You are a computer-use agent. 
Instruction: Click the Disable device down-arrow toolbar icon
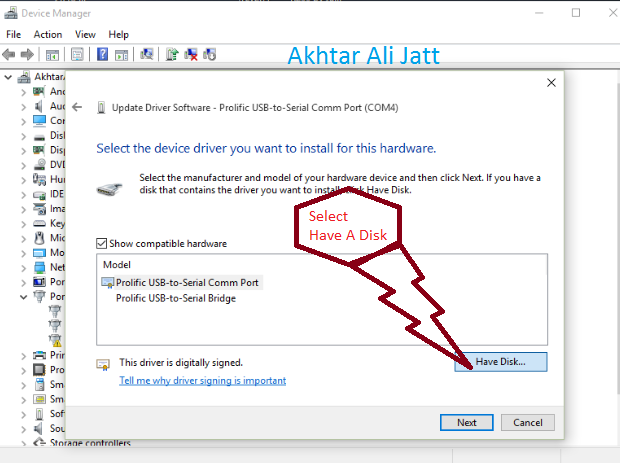coord(210,54)
